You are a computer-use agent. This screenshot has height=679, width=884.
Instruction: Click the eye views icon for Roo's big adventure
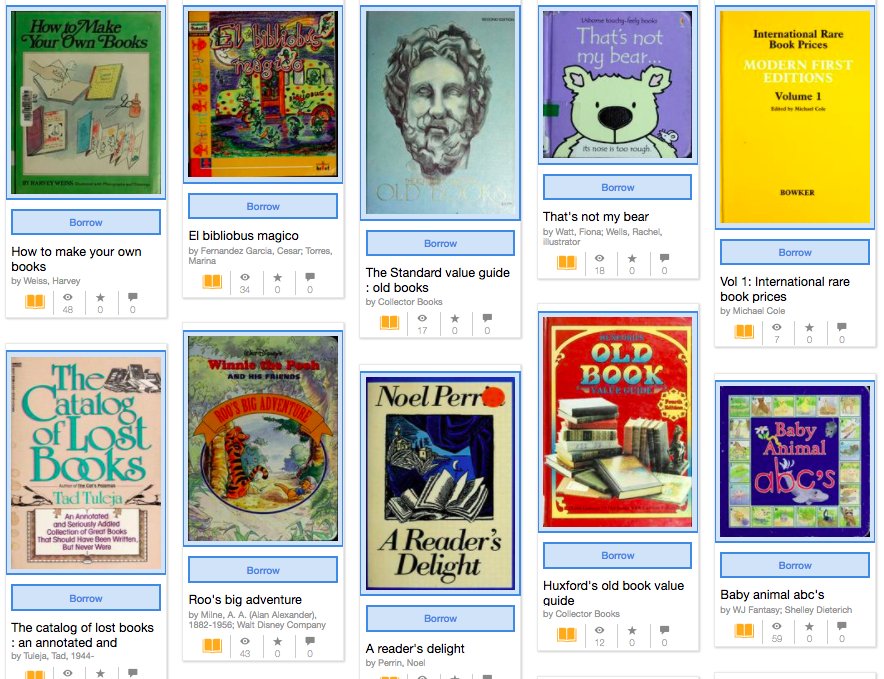[x=245, y=641]
